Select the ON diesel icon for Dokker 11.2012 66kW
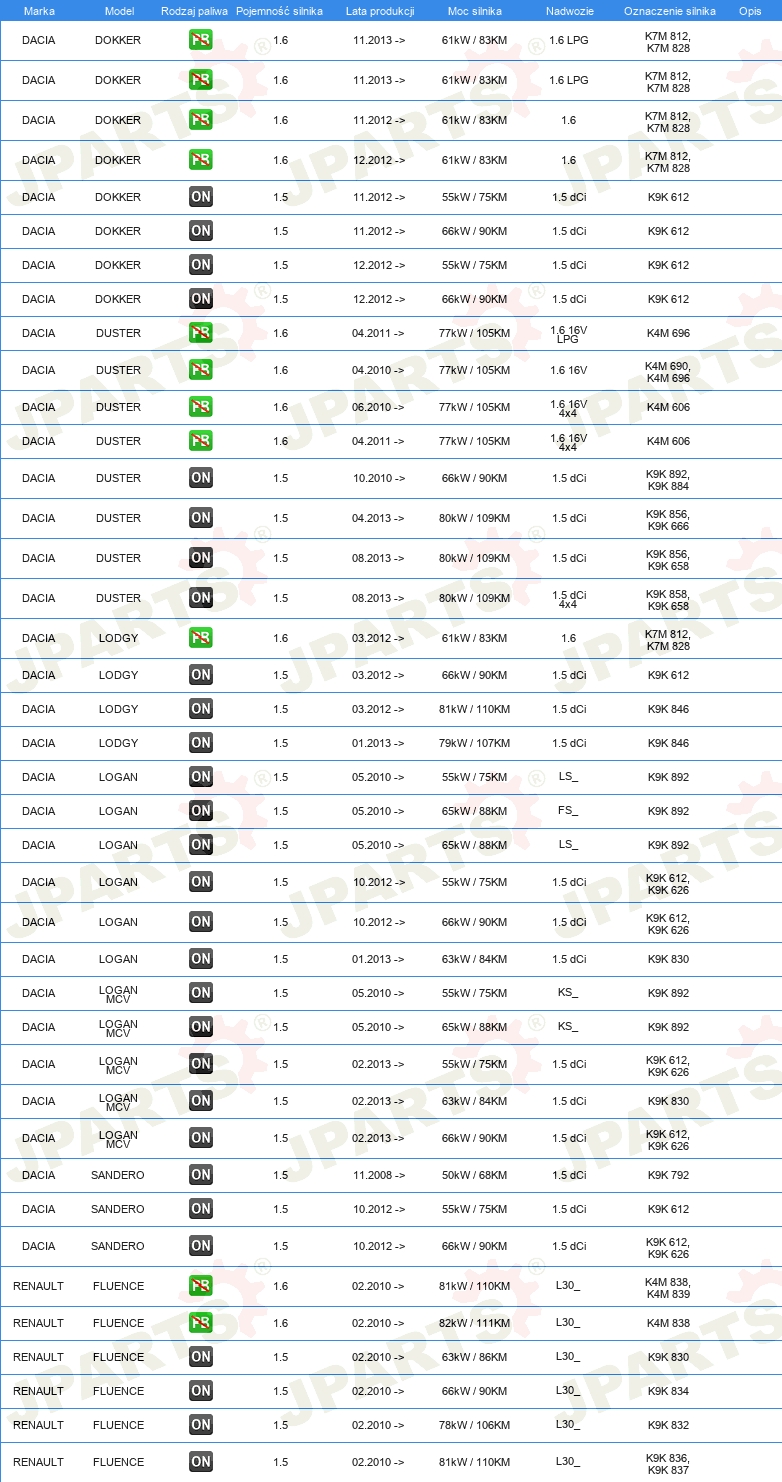The height and width of the screenshot is (1482, 782). tap(200, 231)
